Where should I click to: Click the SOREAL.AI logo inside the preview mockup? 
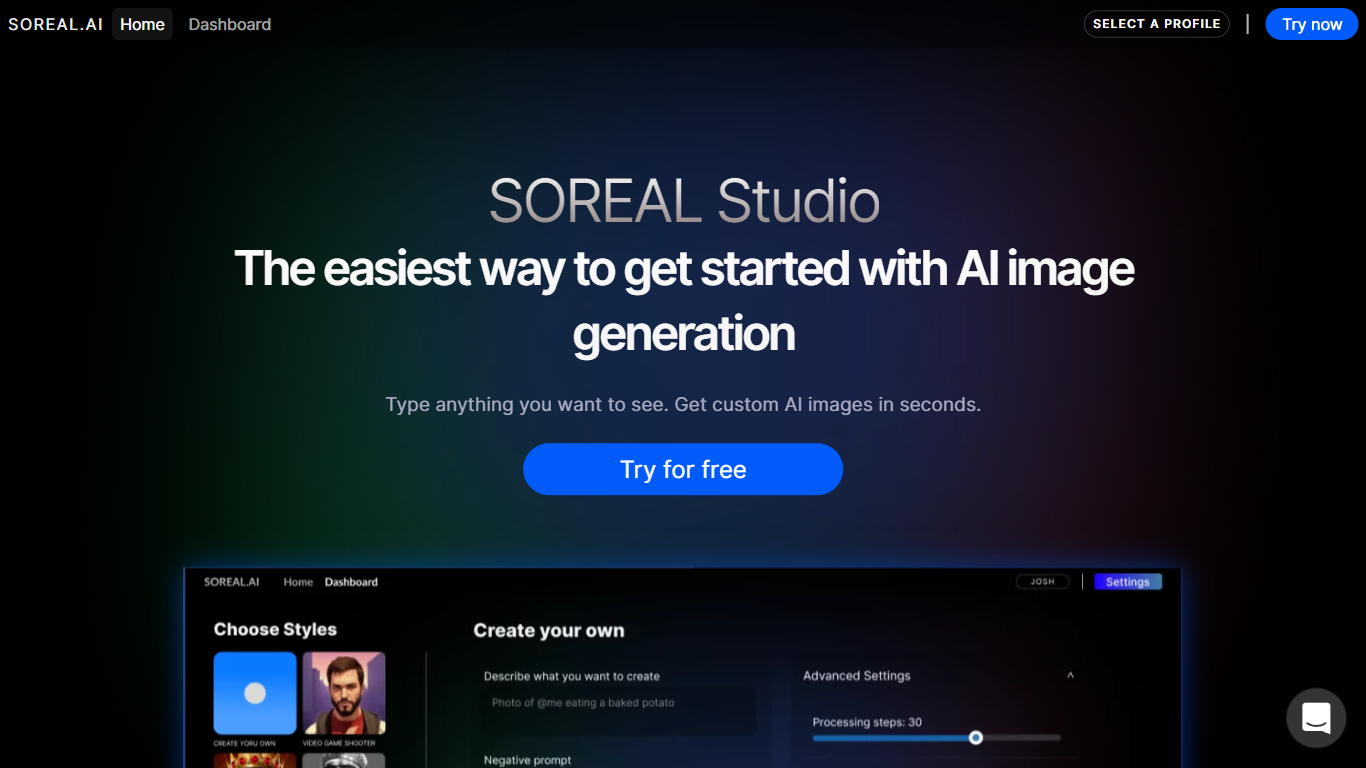232,582
